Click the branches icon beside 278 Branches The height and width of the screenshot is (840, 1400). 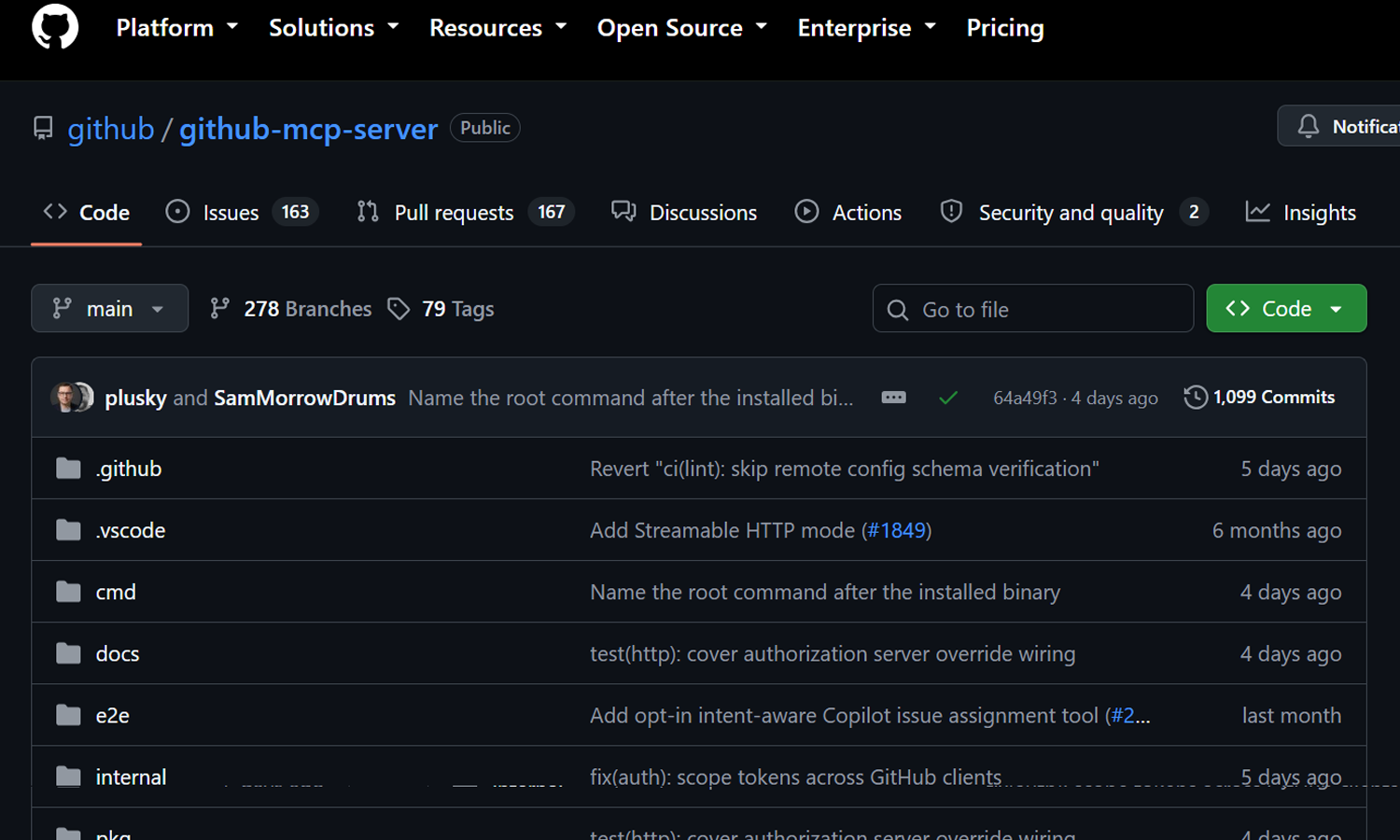[219, 309]
